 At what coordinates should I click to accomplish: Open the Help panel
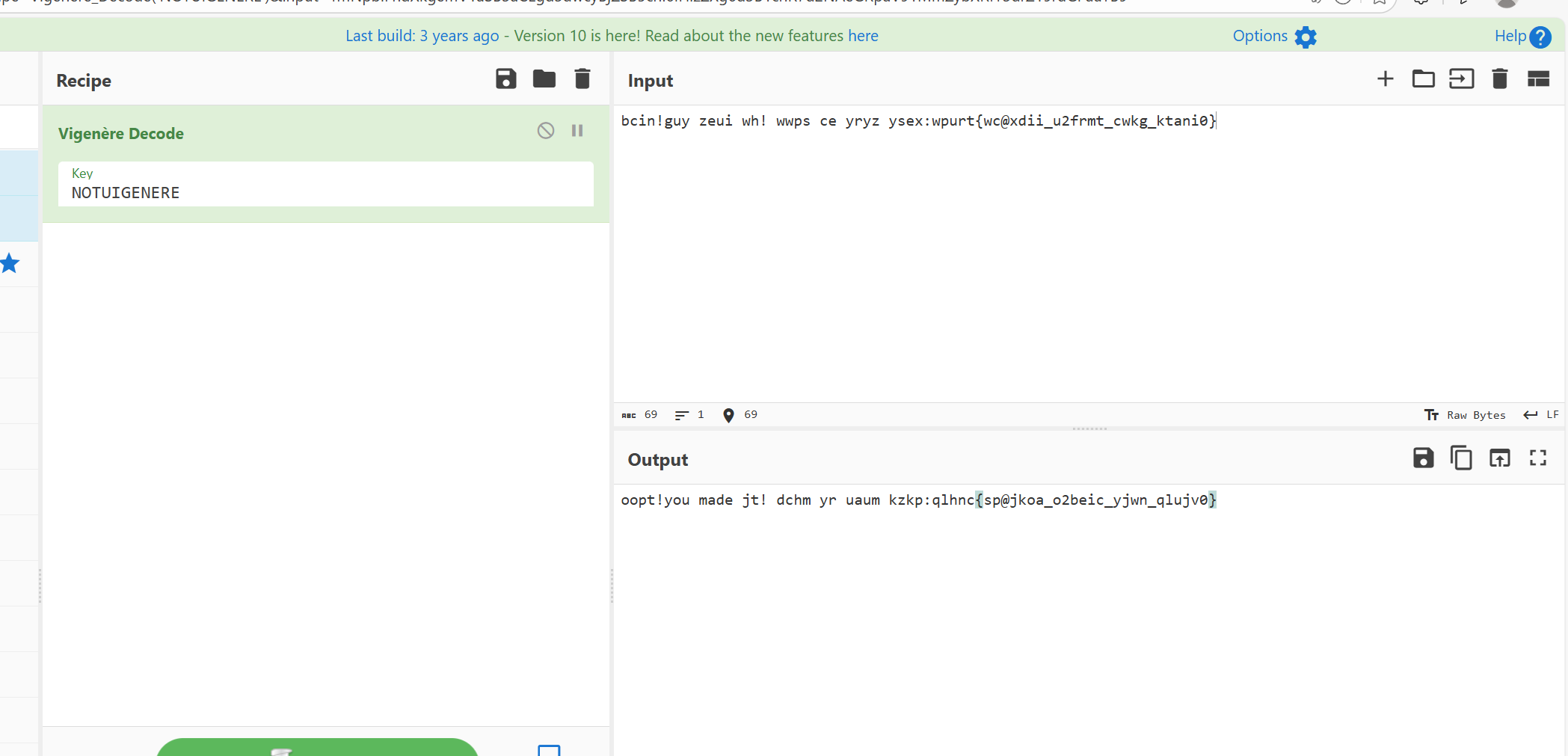coord(1522,36)
